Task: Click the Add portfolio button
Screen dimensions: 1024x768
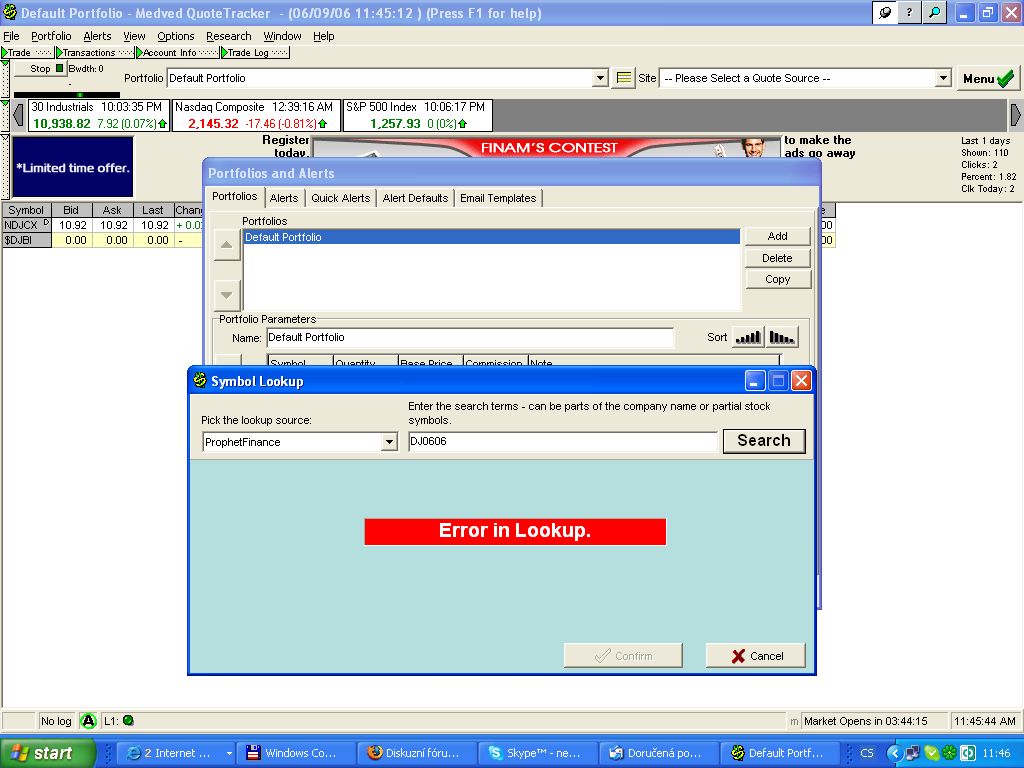Action: (x=777, y=236)
